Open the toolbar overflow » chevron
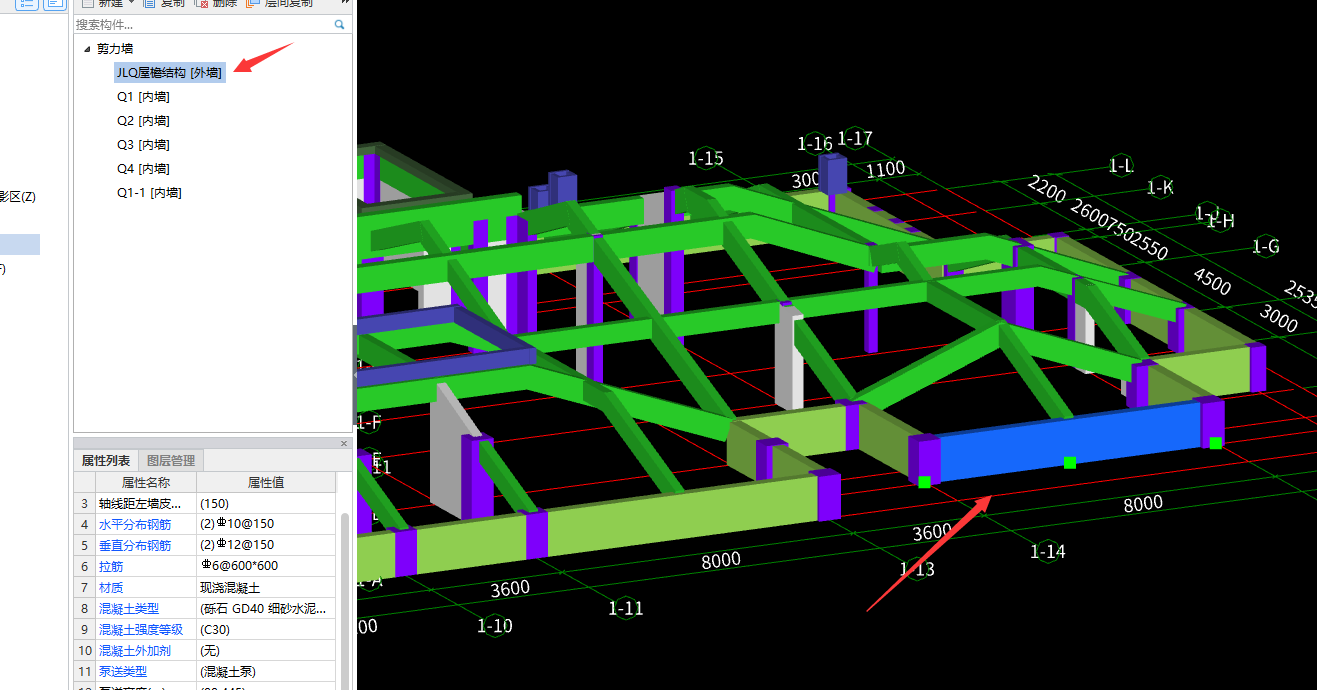 click(x=346, y=4)
